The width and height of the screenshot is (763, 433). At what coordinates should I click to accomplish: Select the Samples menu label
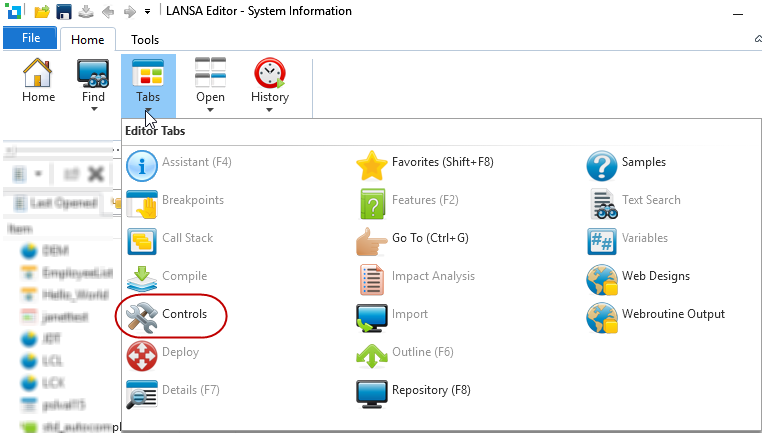pyautogui.click(x=643, y=162)
